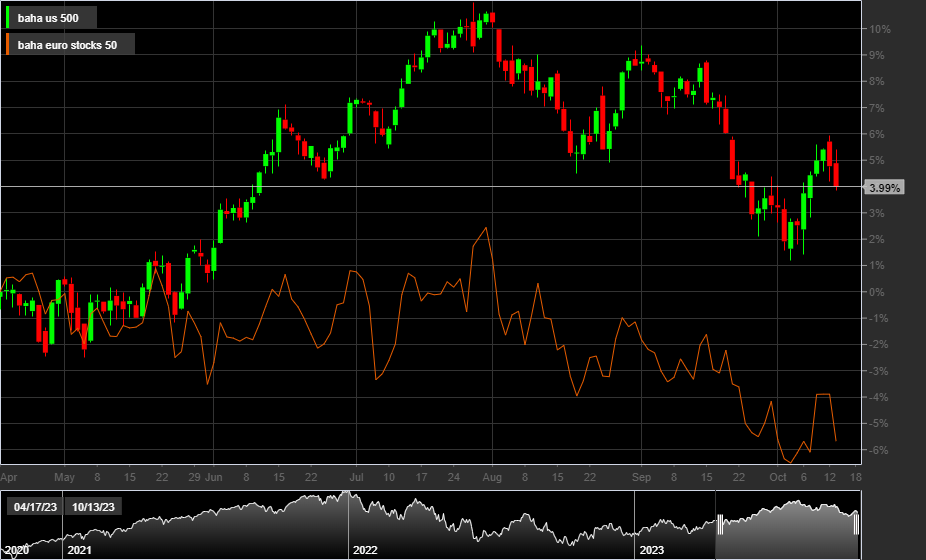Viewport: 926px width, 560px height.
Task: Click the 10/13/23 end date field
Action: [x=93, y=507]
